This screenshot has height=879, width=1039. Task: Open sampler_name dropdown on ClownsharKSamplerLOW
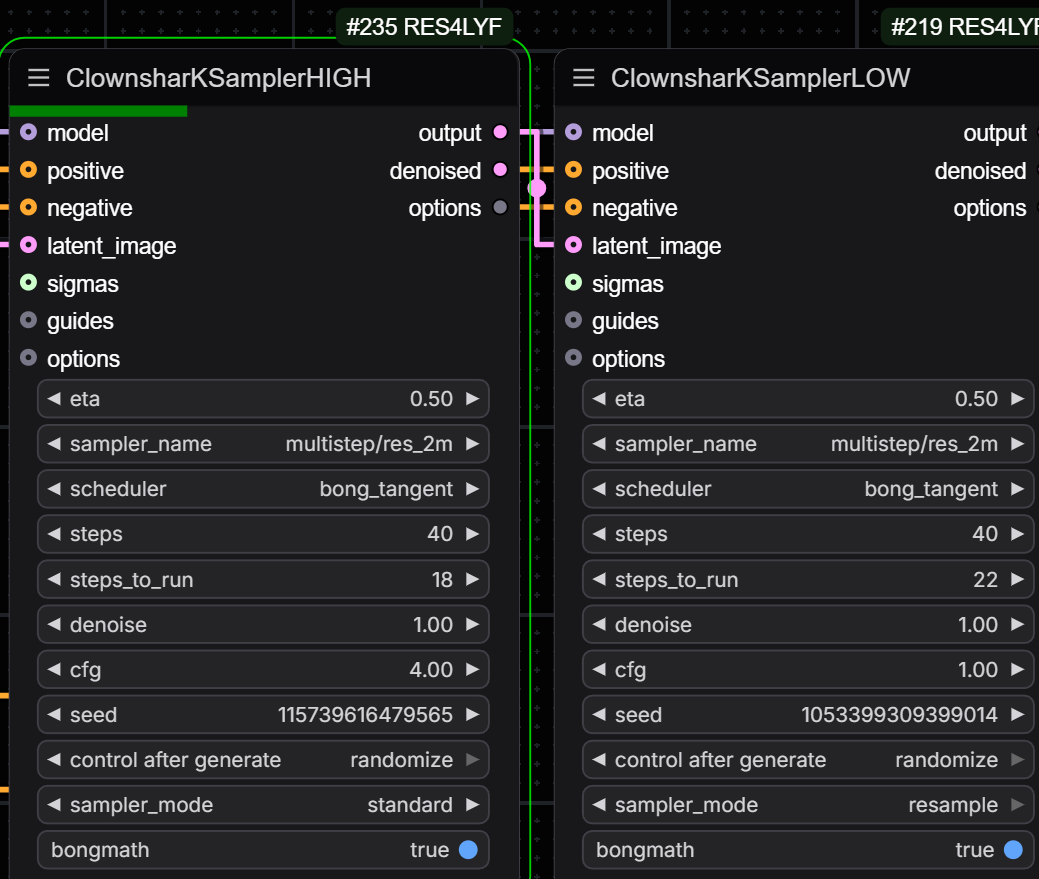pyautogui.click(x=808, y=444)
